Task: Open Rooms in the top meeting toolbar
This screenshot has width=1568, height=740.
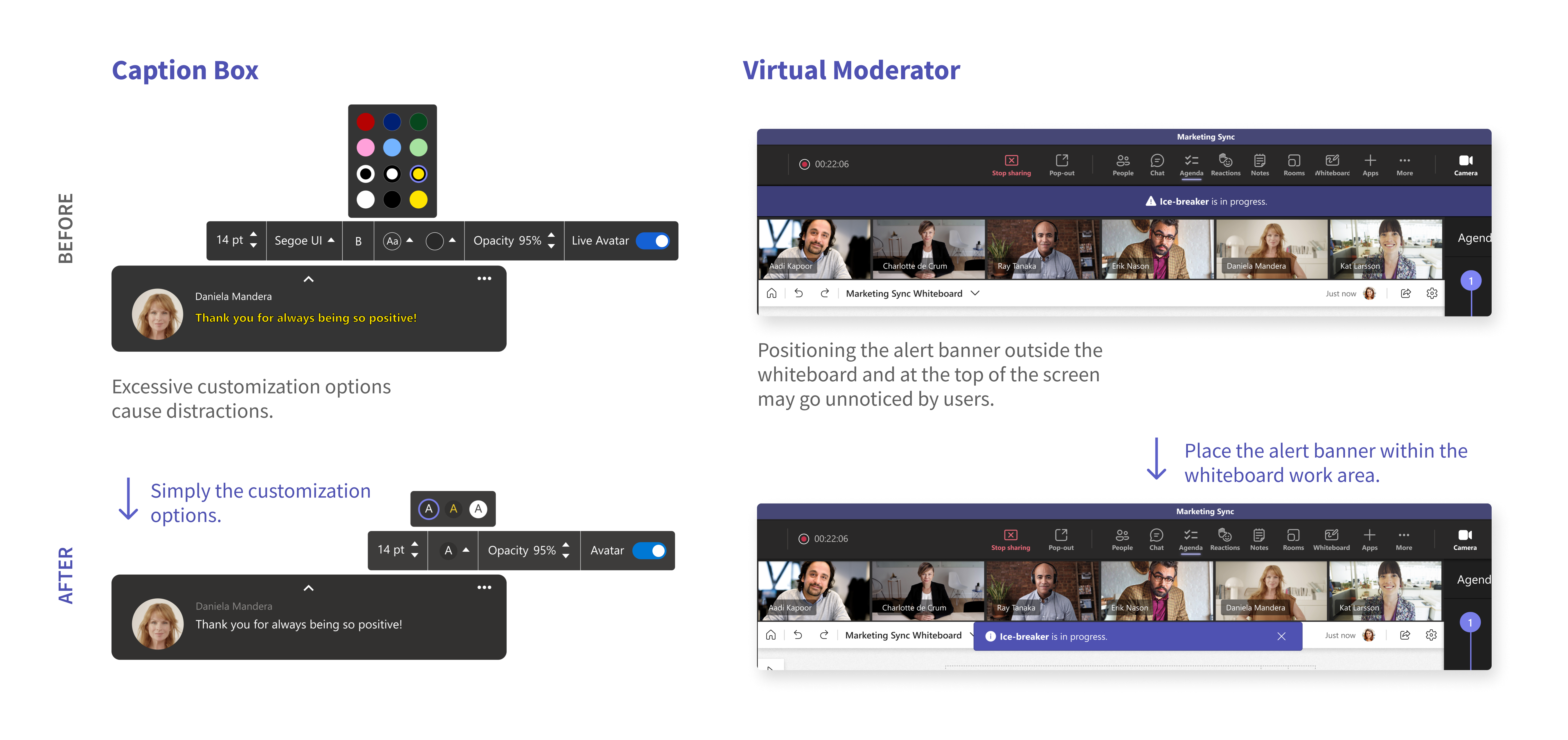Action: (x=1294, y=165)
